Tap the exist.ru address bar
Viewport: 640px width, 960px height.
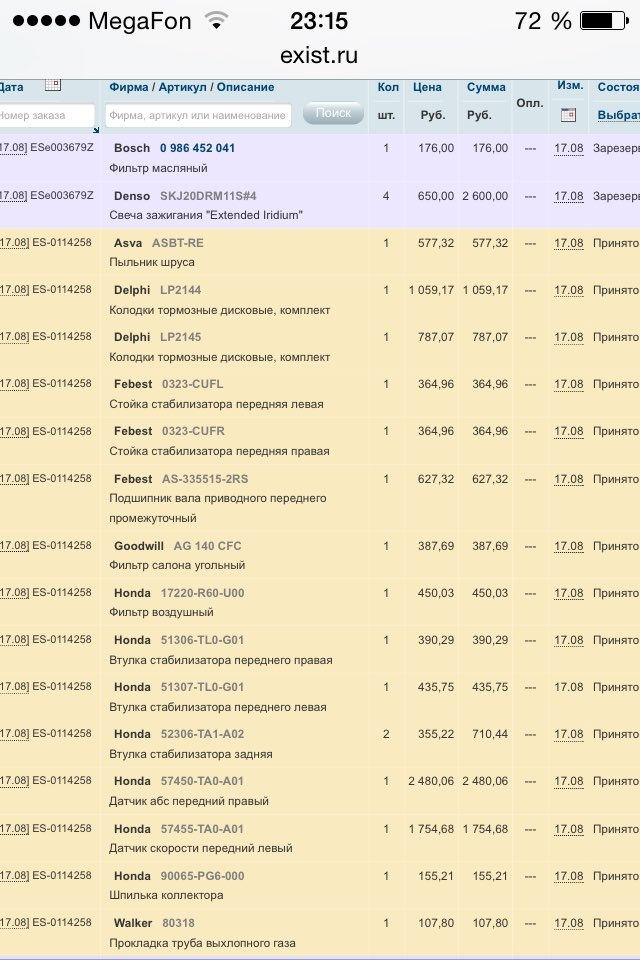point(319,55)
